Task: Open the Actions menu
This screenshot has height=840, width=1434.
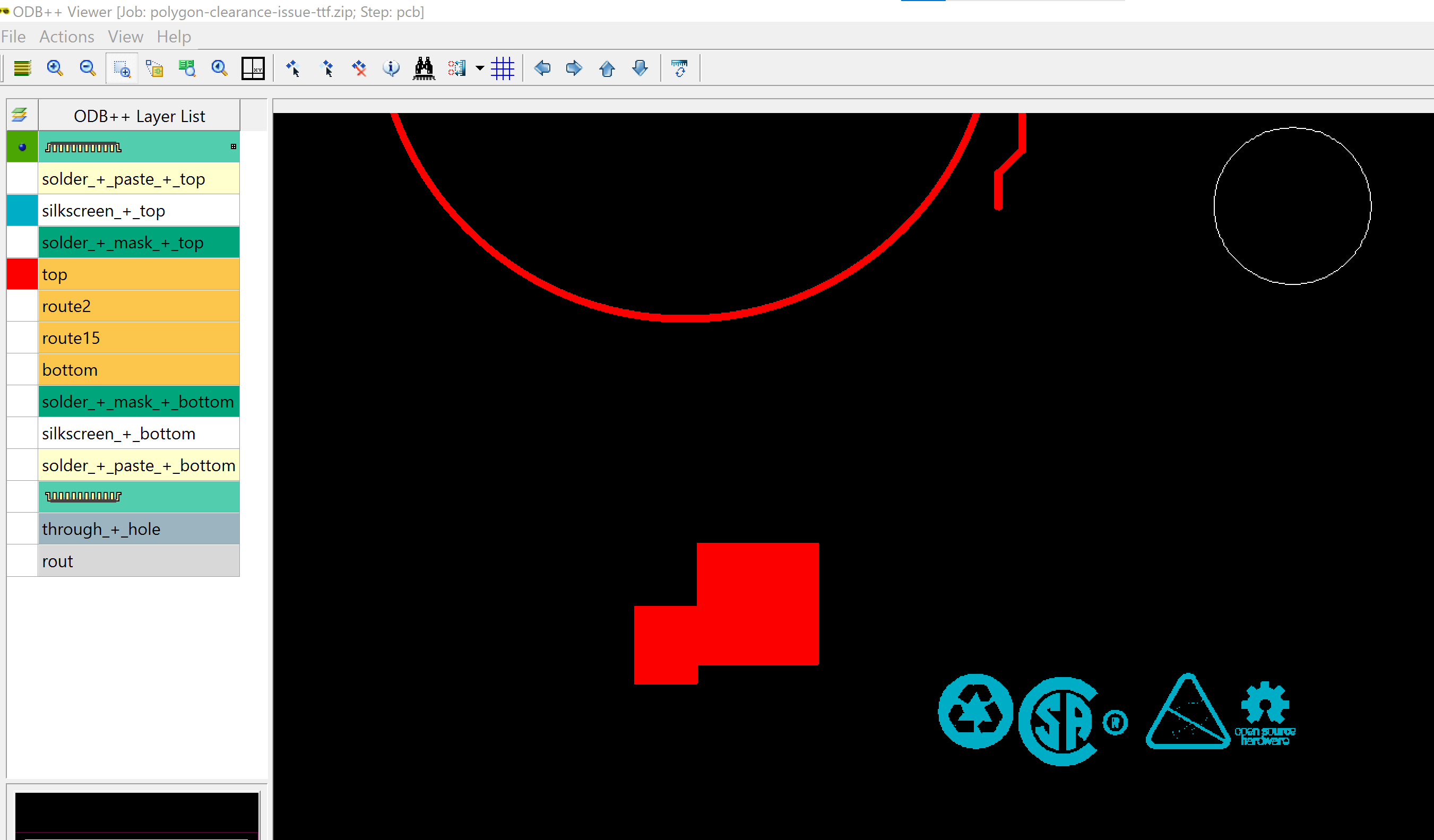Action: pos(66,37)
